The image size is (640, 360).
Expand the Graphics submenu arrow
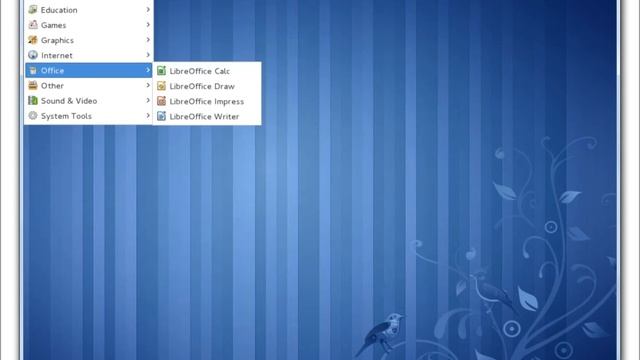pos(148,40)
